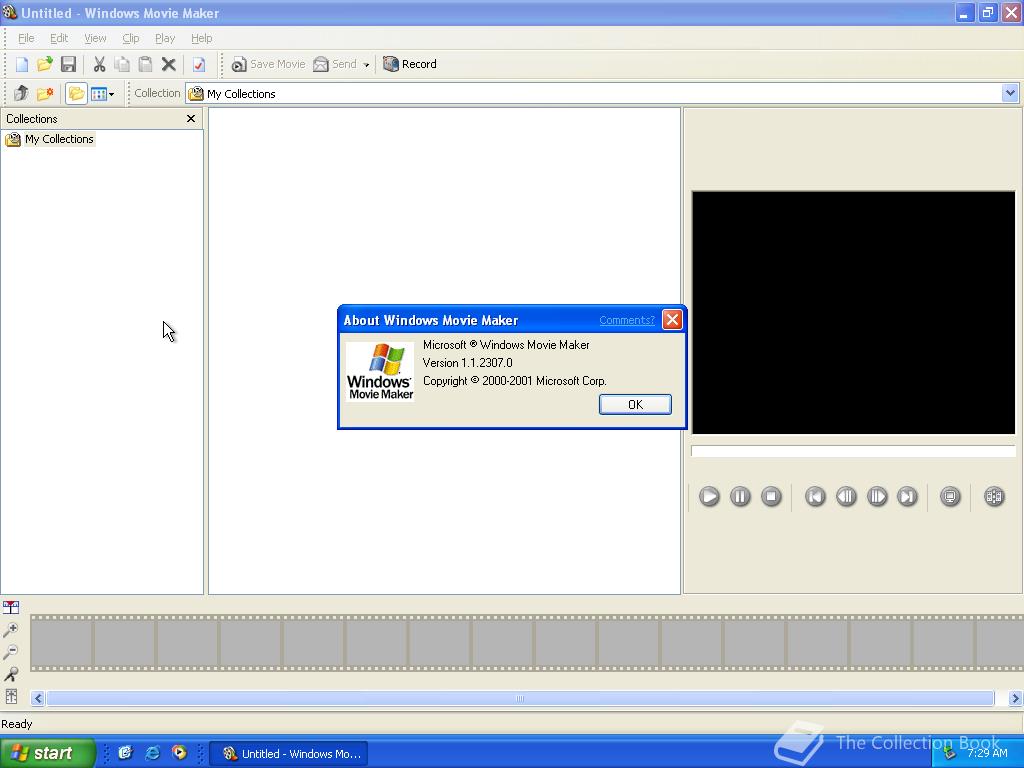
Task: Click the first storyboard frame
Action: pyautogui.click(x=61, y=643)
